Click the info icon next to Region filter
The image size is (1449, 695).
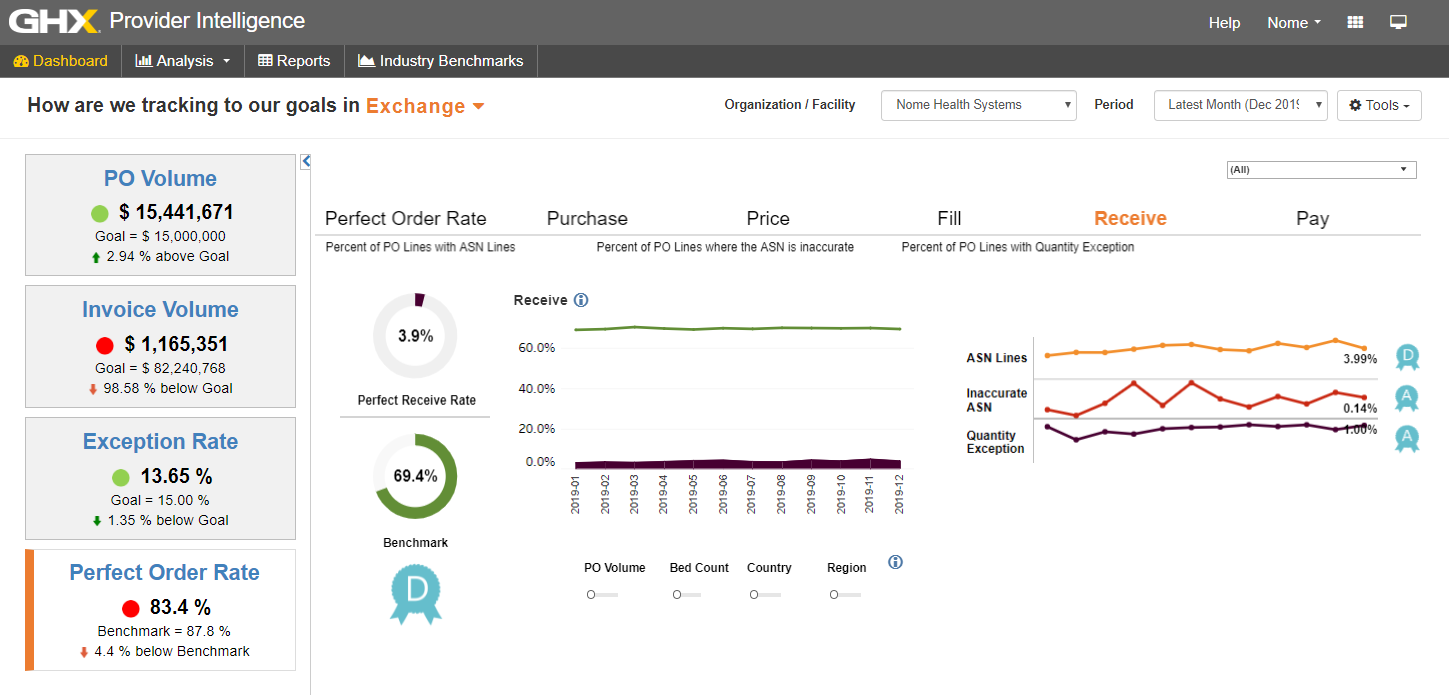tap(895, 562)
